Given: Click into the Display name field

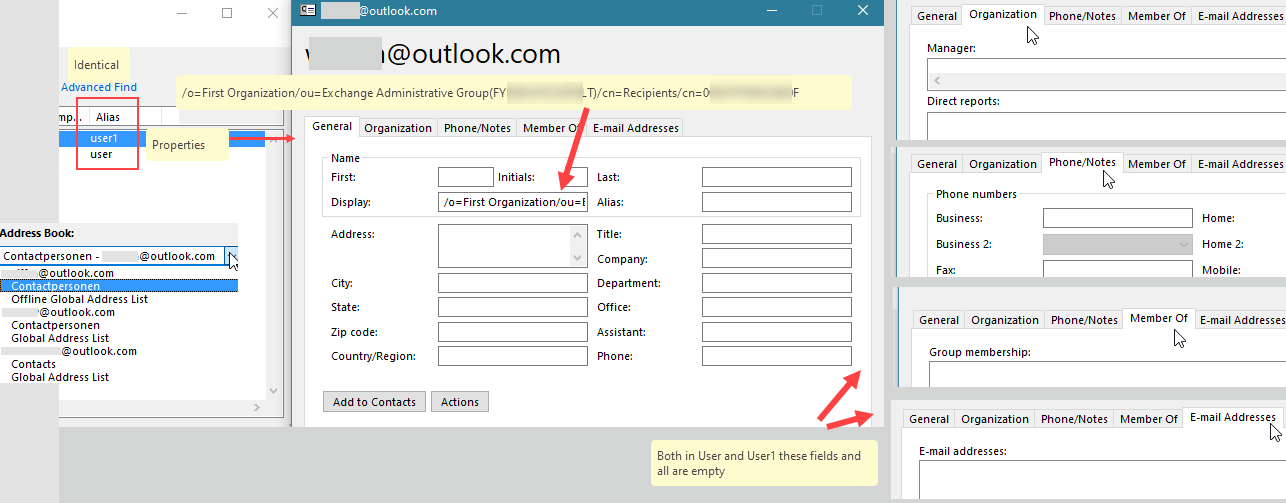Looking at the screenshot, I should coord(512,202).
